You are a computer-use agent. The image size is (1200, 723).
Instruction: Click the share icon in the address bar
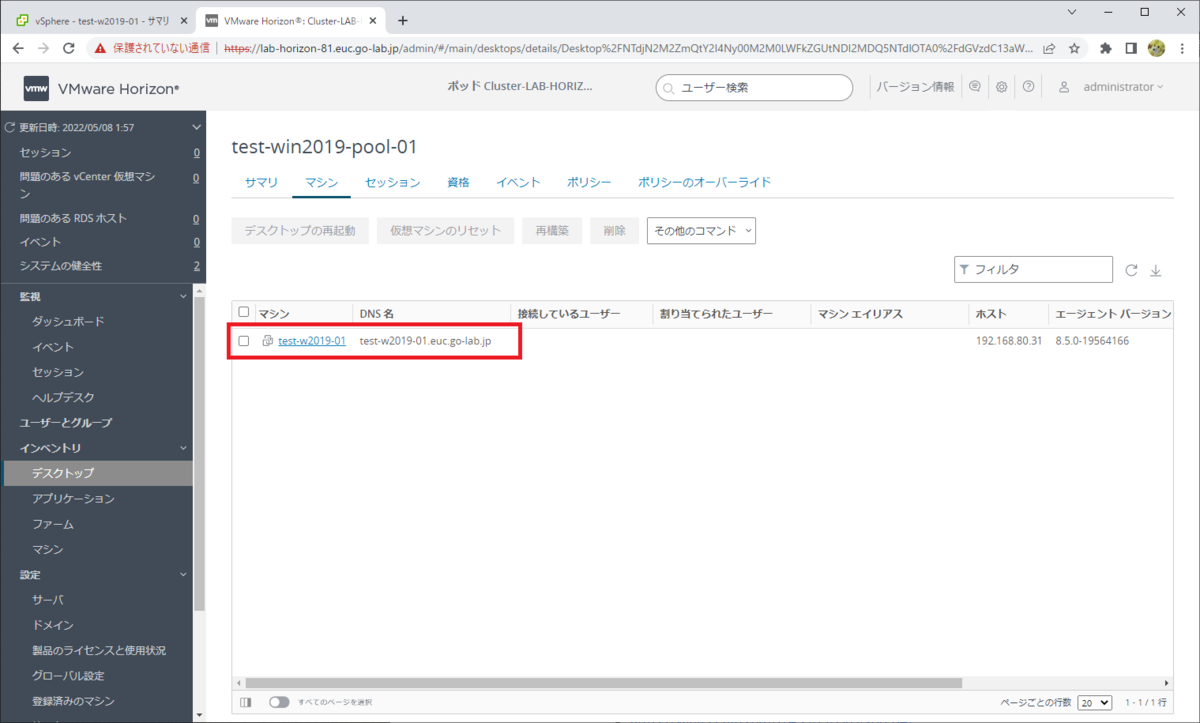point(1049,48)
